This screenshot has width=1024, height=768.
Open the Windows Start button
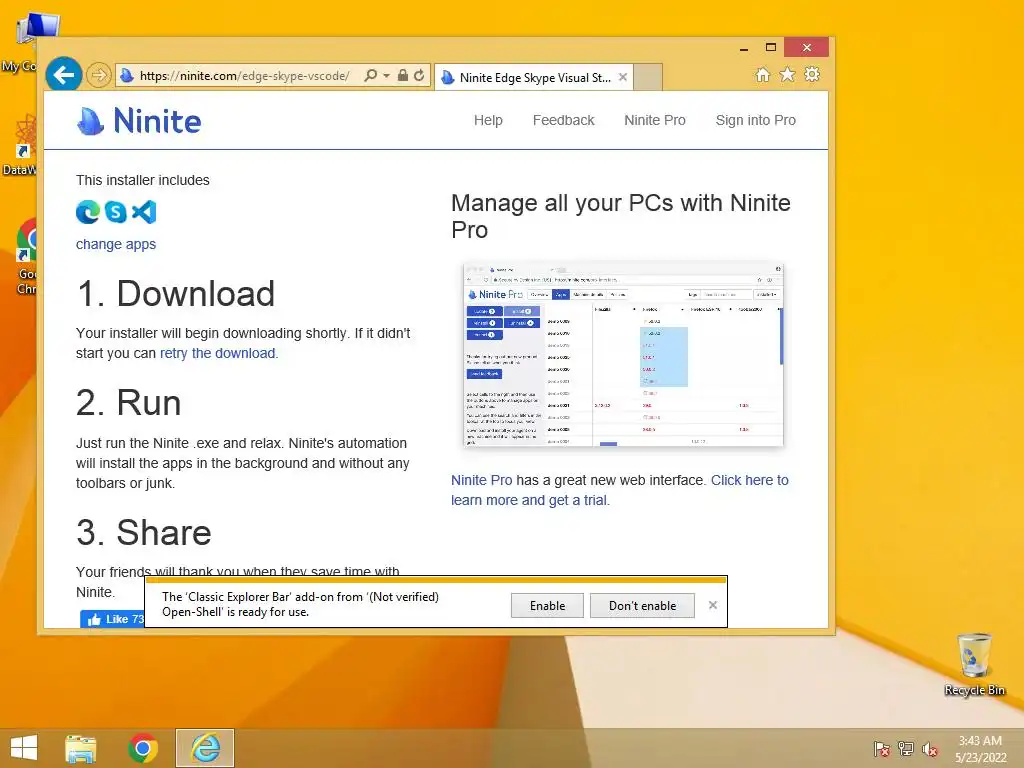pos(24,748)
